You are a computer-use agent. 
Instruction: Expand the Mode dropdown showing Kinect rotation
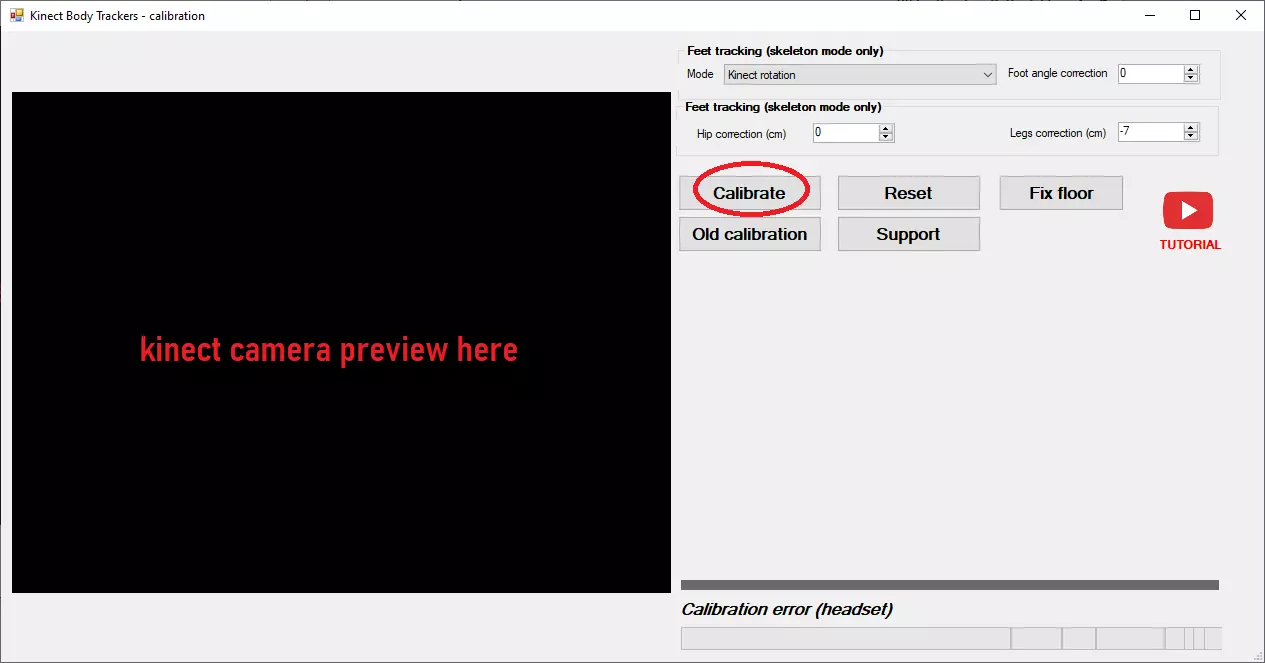tap(860, 74)
